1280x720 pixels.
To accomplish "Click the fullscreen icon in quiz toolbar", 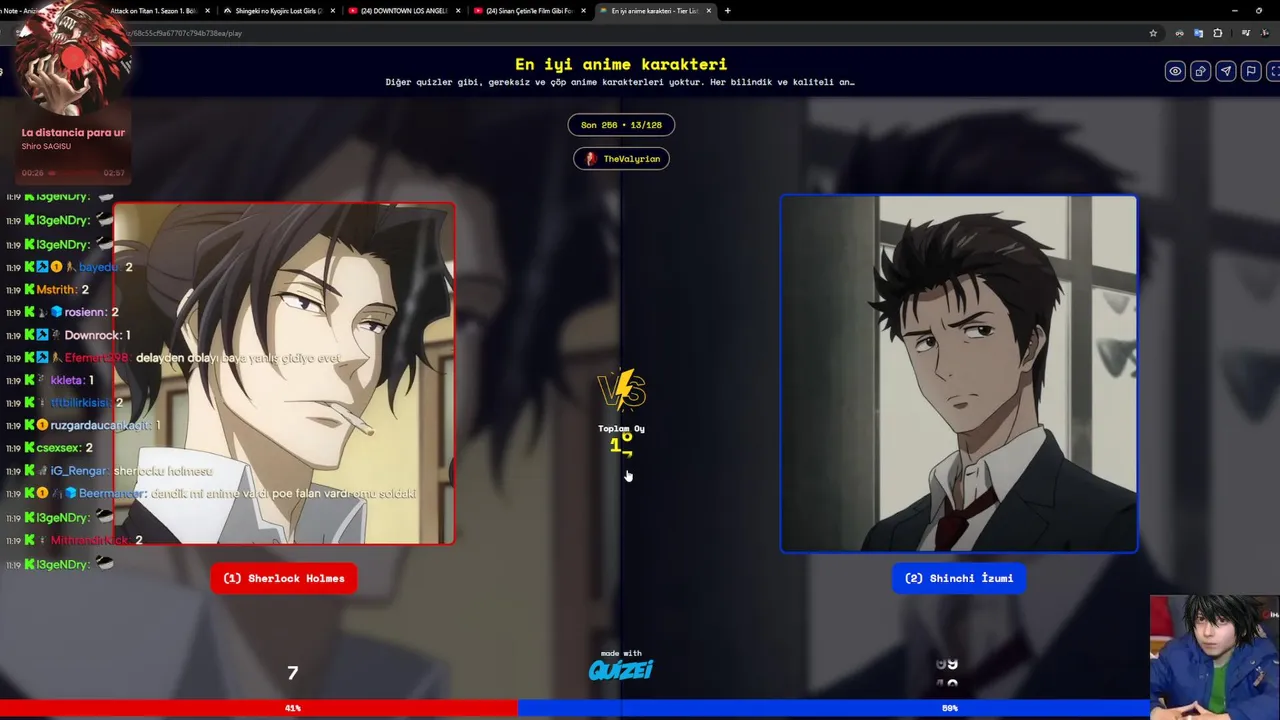I will tap(1273, 71).
